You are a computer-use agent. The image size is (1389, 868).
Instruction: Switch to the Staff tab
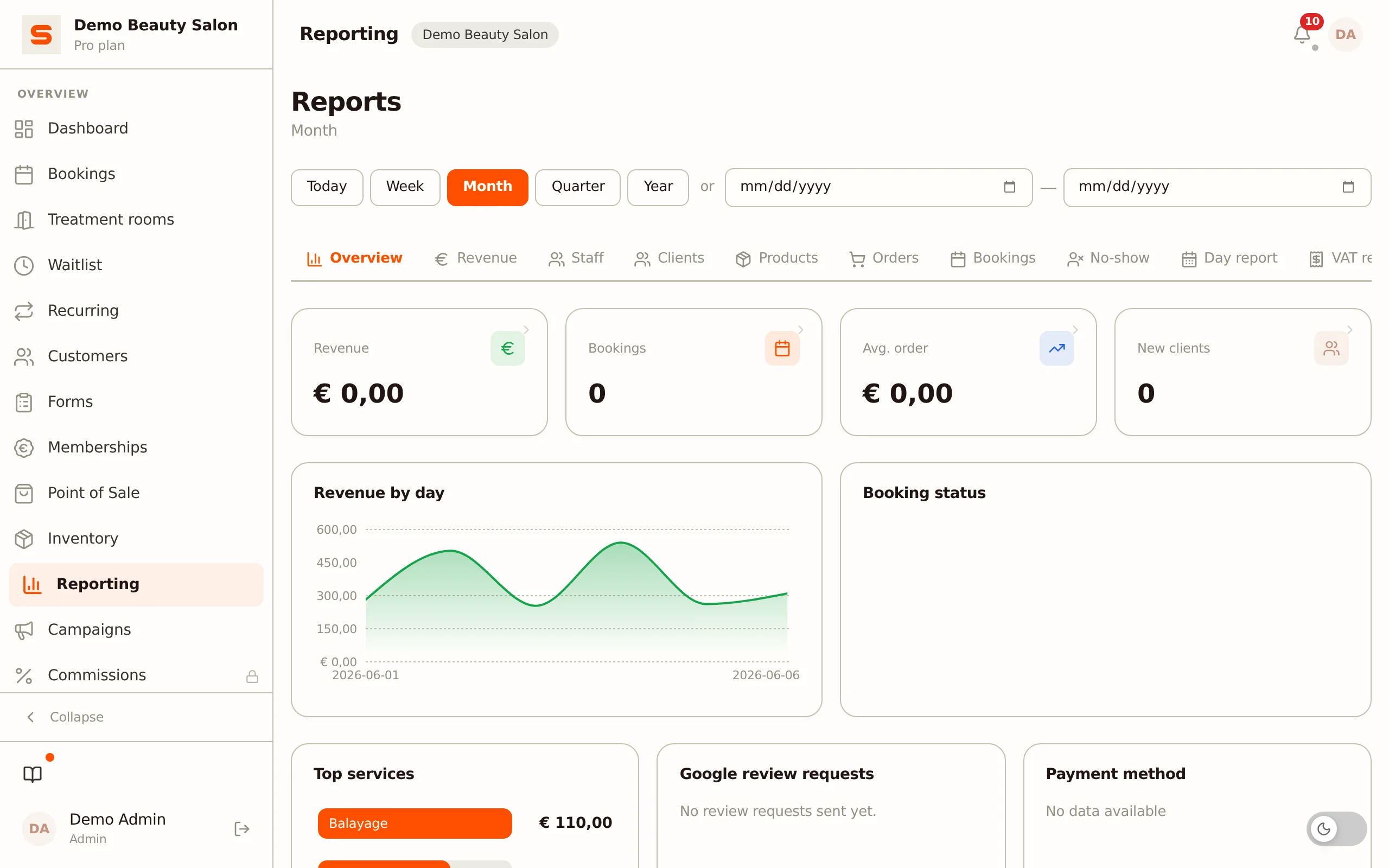click(576, 258)
